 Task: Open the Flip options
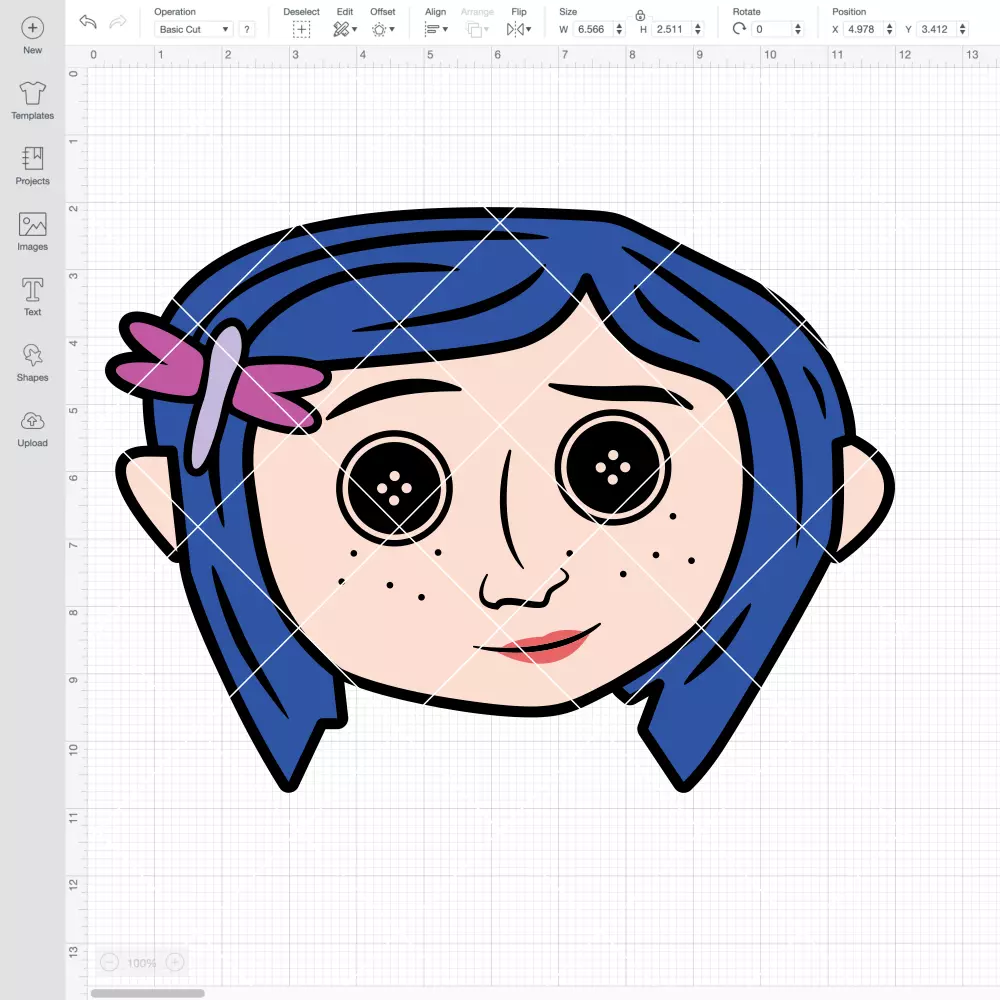pyautogui.click(x=515, y=29)
